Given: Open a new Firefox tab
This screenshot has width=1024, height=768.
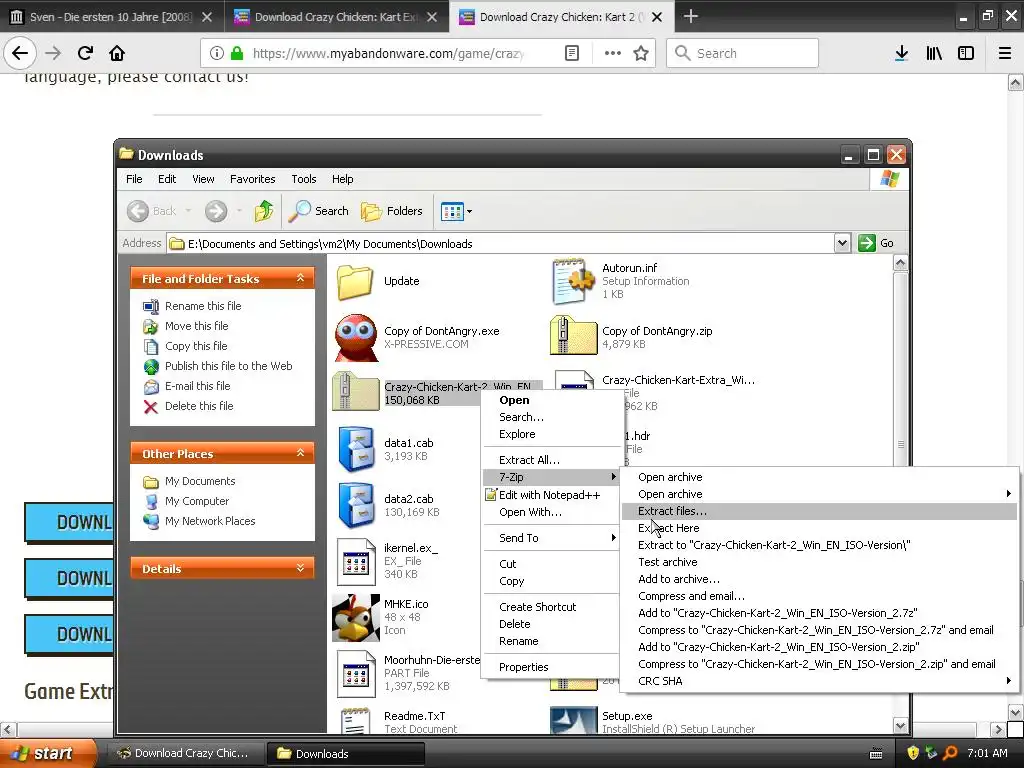Looking at the screenshot, I should [x=690, y=16].
